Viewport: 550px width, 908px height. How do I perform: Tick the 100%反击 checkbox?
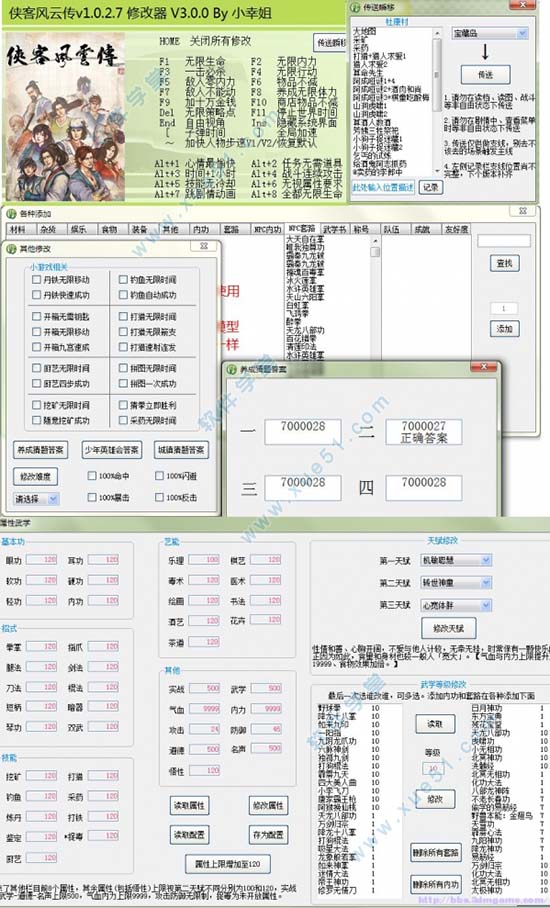point(159,497)
